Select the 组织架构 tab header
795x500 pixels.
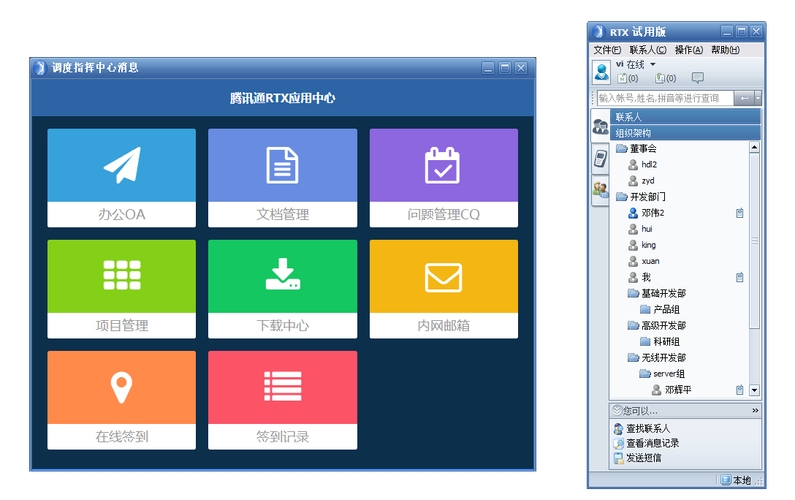[685, 133]
